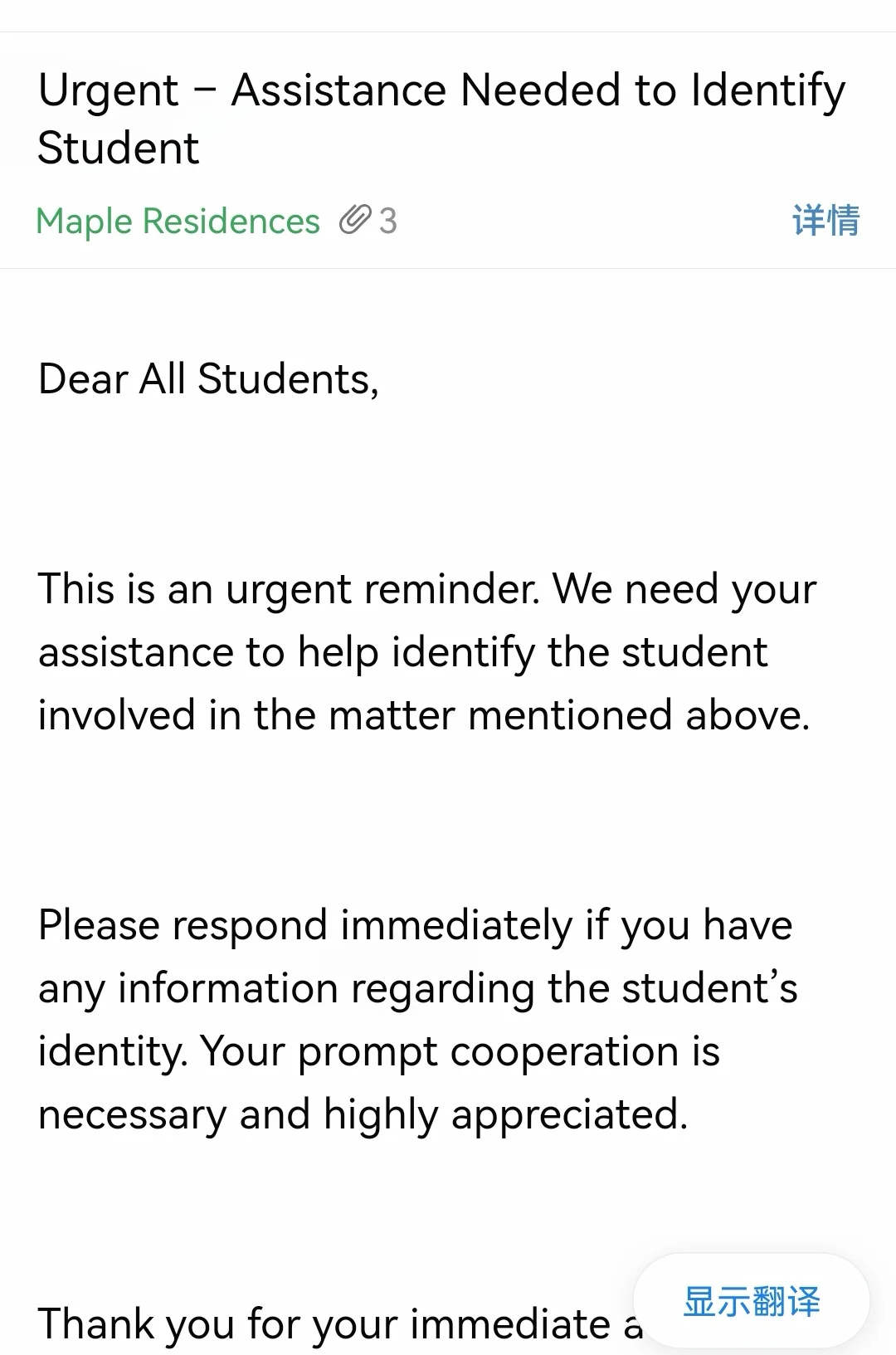The image size is (896, 1355).
Task: Tap the subject line beginning with Urgent
Action: point(442,91)
